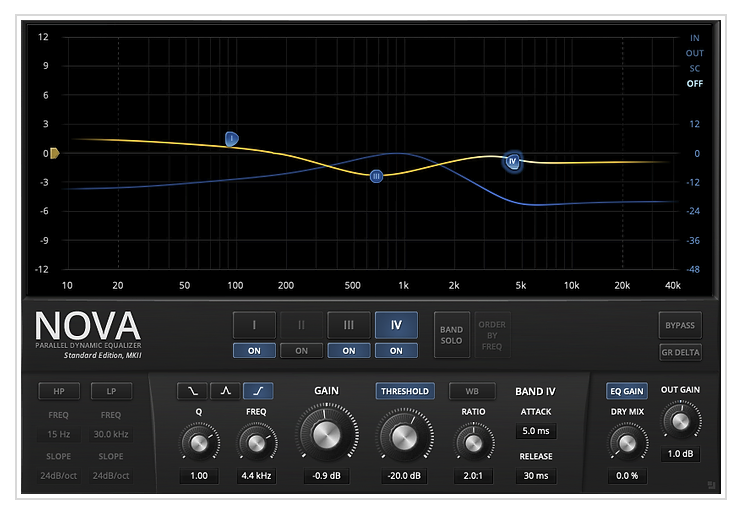Click the frequency value field 4.4 kHz
Image resolution: width=730 pixels, height=512 pixels.
click(257, 476)
